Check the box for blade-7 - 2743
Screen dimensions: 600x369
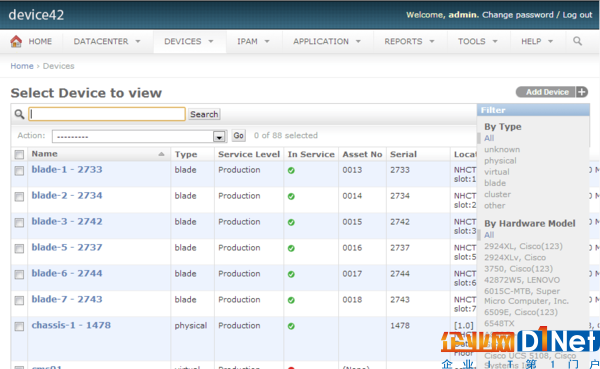tap(19, 300)
